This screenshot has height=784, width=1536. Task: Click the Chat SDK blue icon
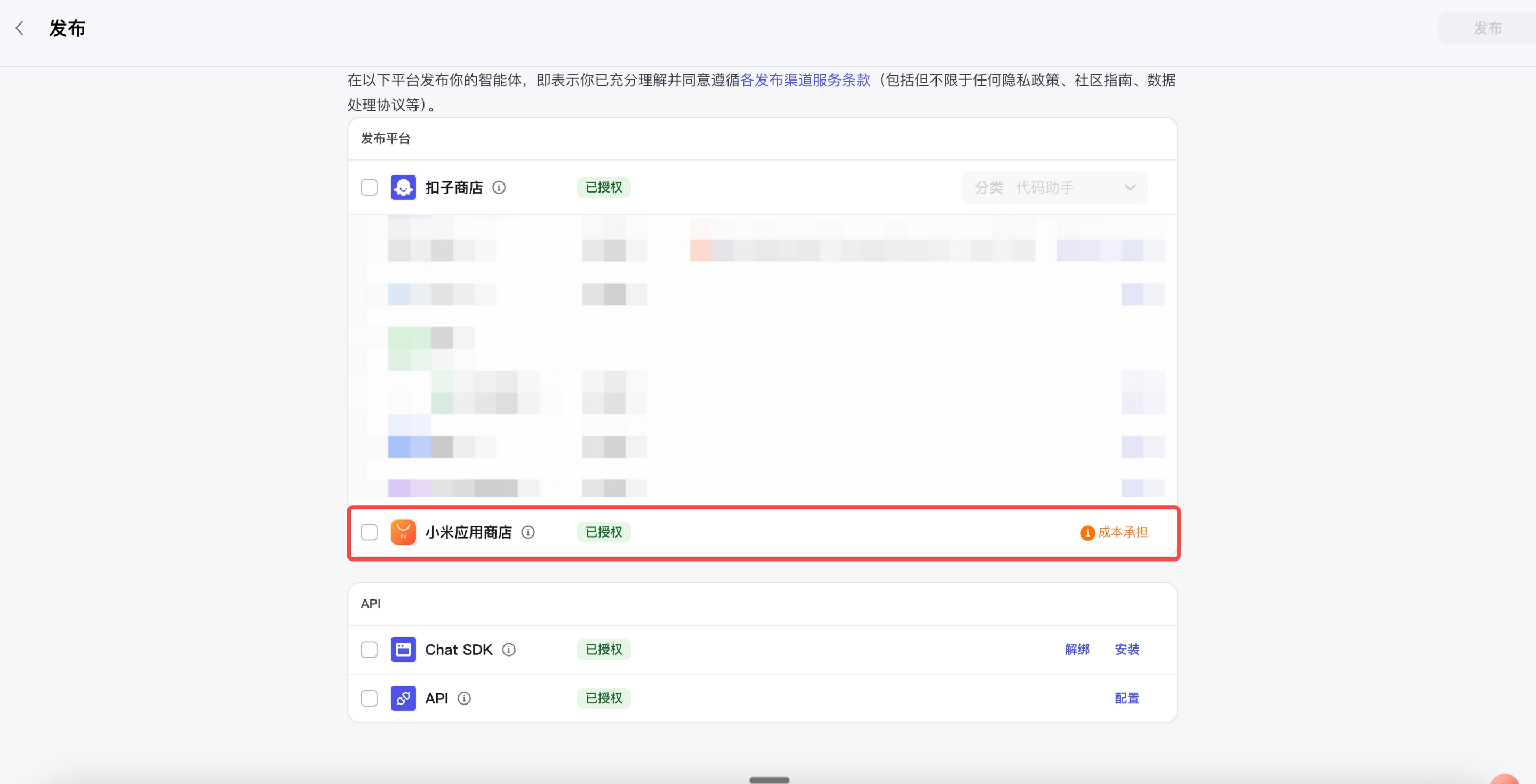tap(403, 649)
